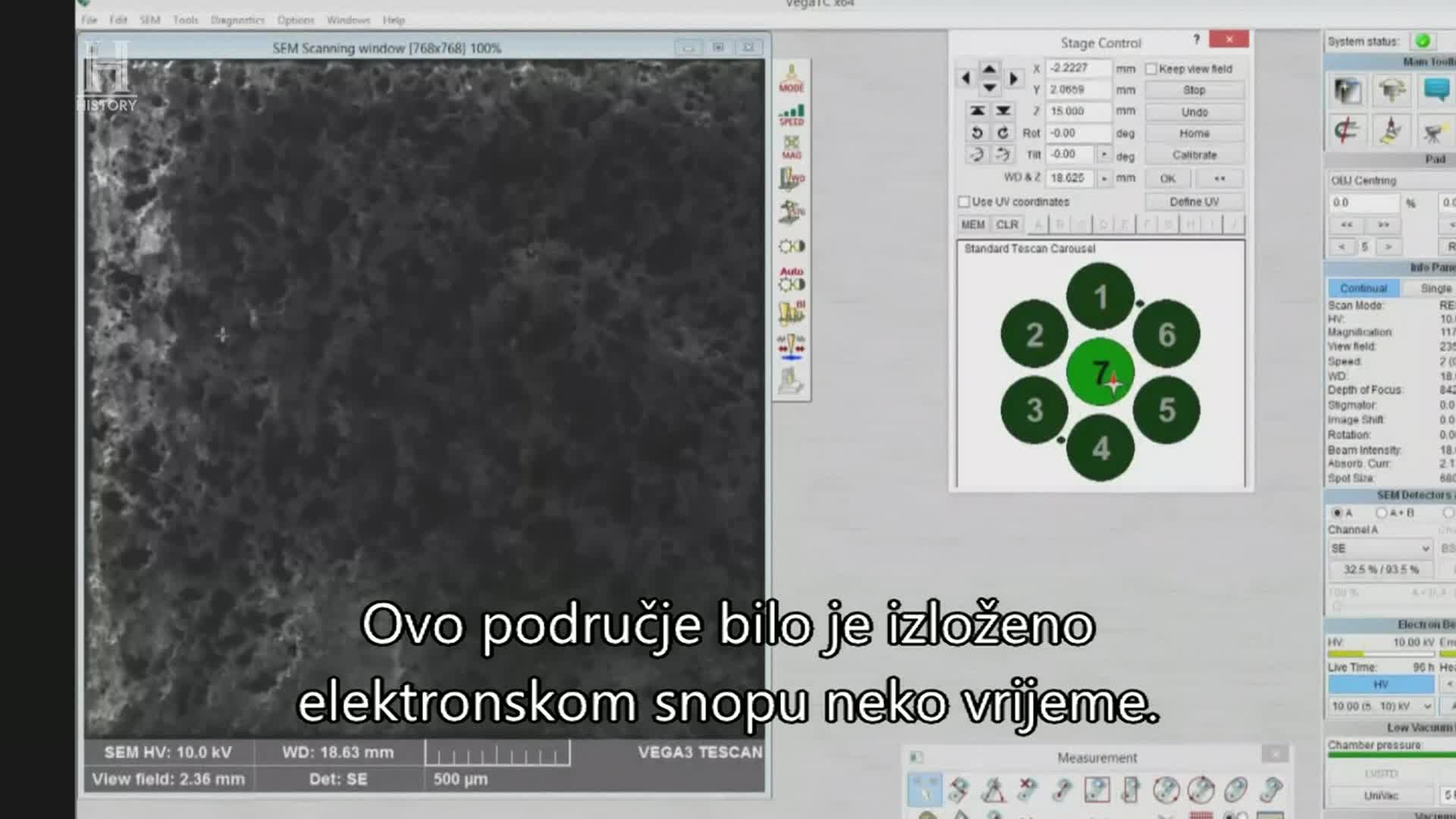Viewport: 1456px width, 819px height.
Task: Click the Auto brightness/contrast icon
Action: tap(791, 279)
